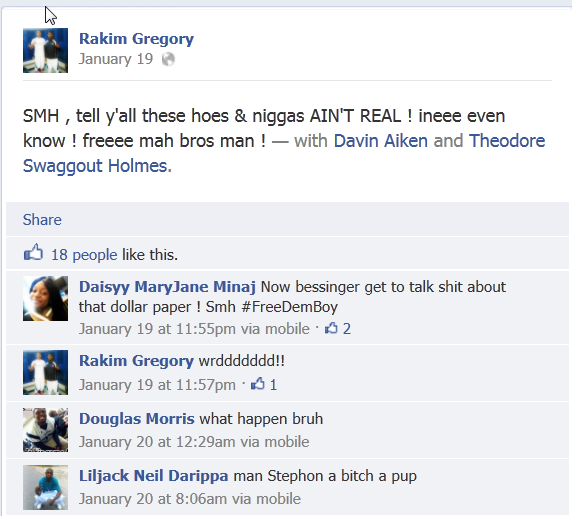Open Douglas Morris name link
Screen dimensions: 572x516
(x=137, y=419)
